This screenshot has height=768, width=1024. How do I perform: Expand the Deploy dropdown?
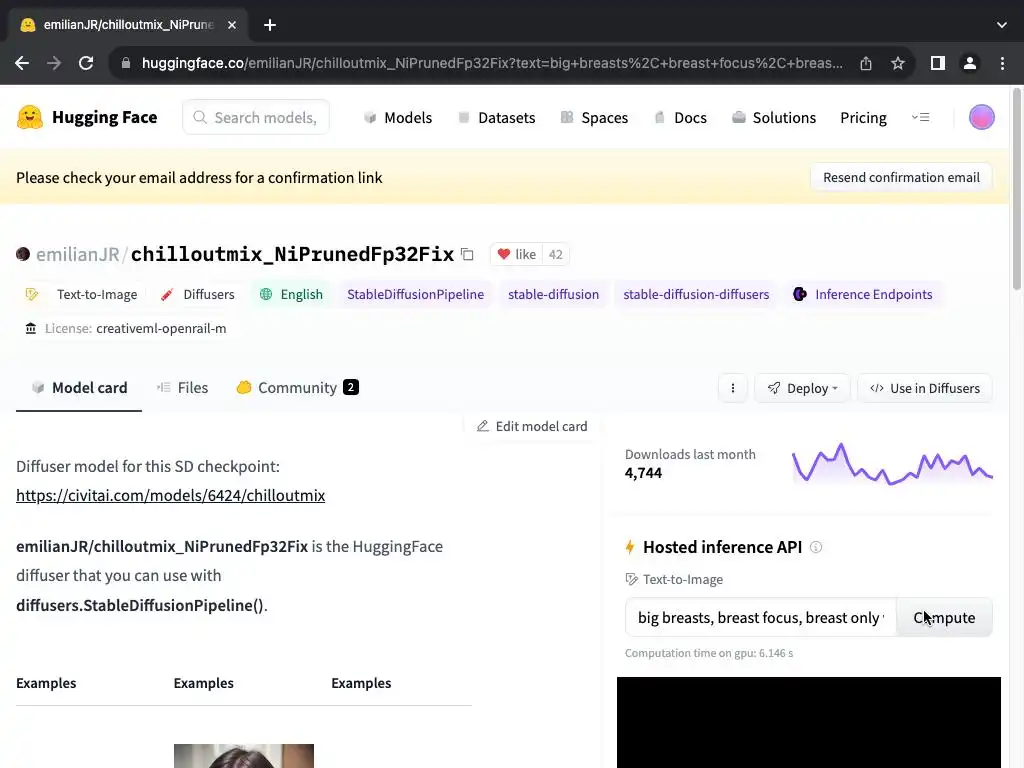[x=803, y=389]
